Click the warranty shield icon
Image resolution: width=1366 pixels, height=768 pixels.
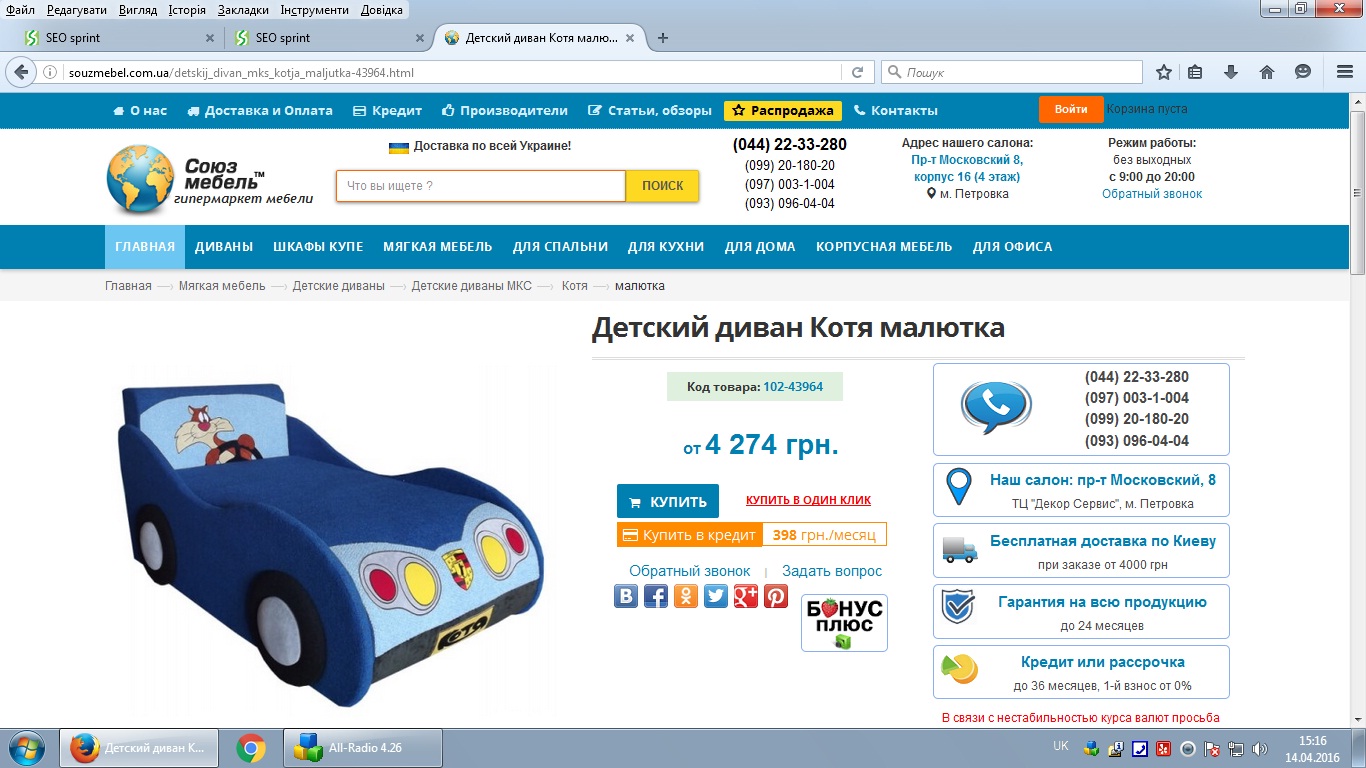[959, 606]
